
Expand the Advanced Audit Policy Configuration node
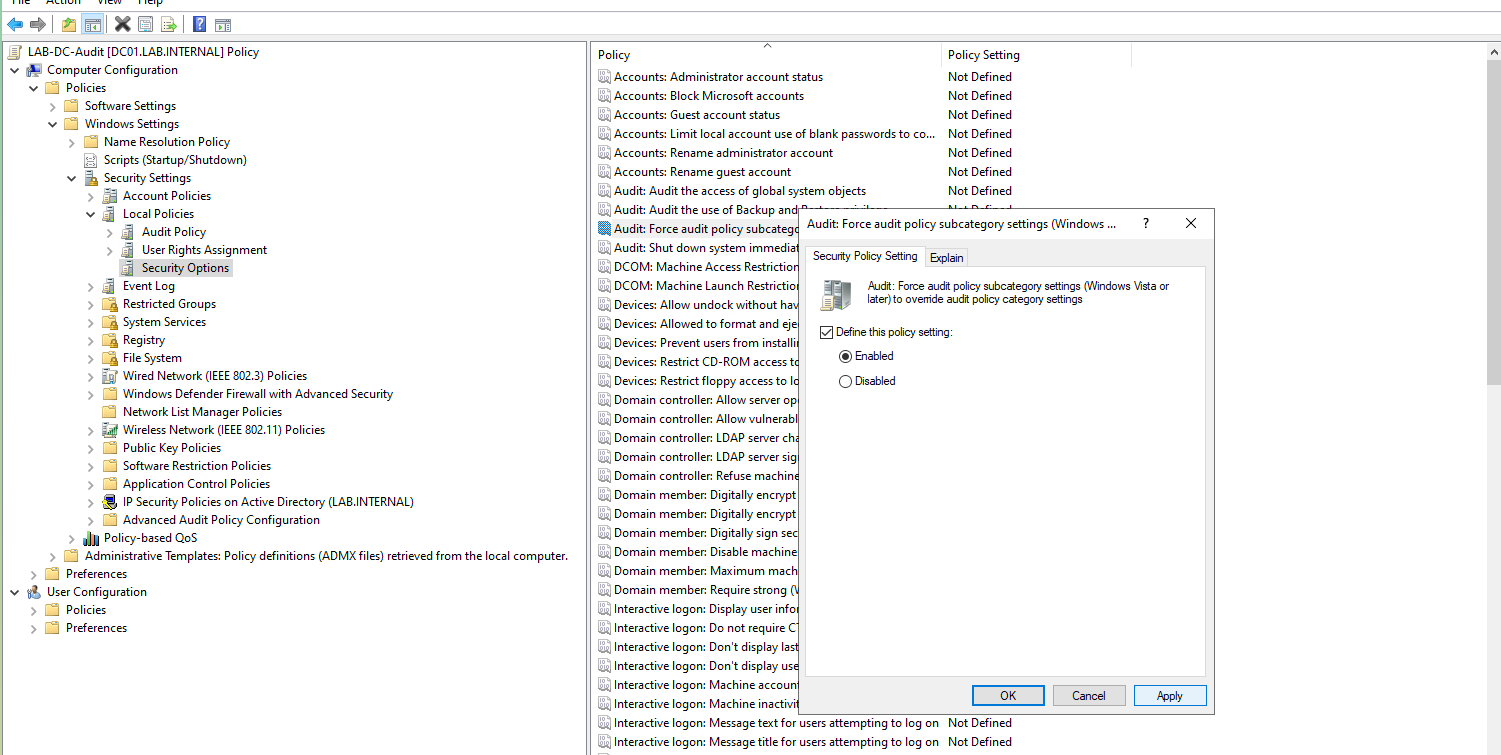pos(91,520)
